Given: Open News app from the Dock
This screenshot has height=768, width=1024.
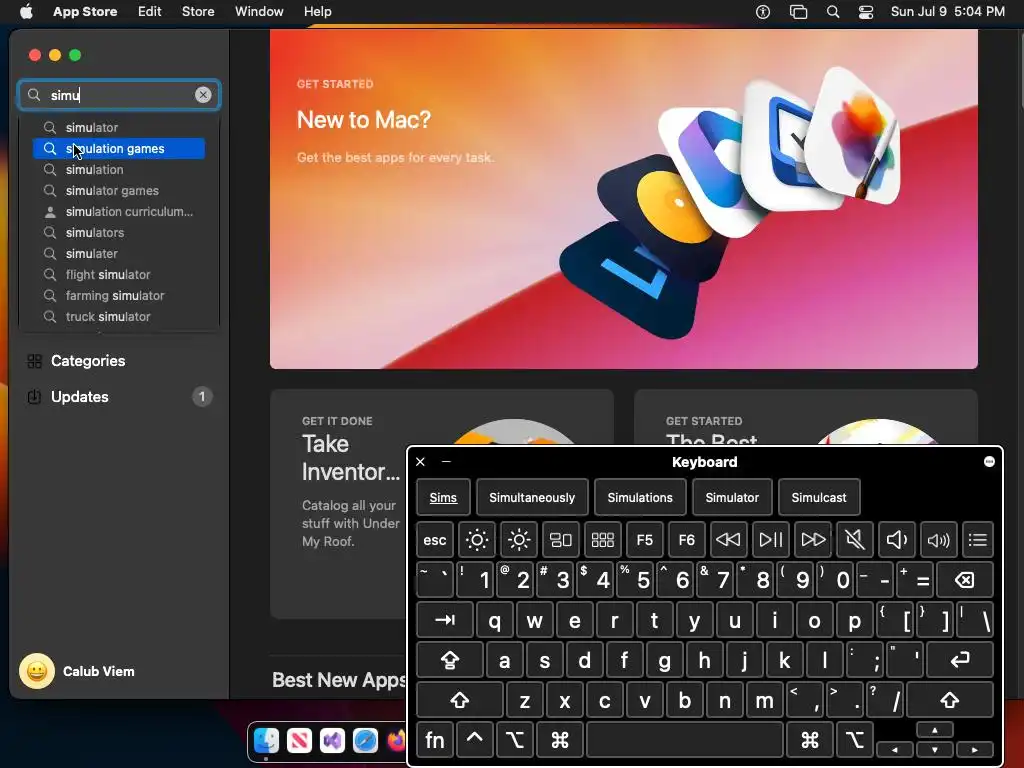Looking at the screenshot, I should 299,740.
